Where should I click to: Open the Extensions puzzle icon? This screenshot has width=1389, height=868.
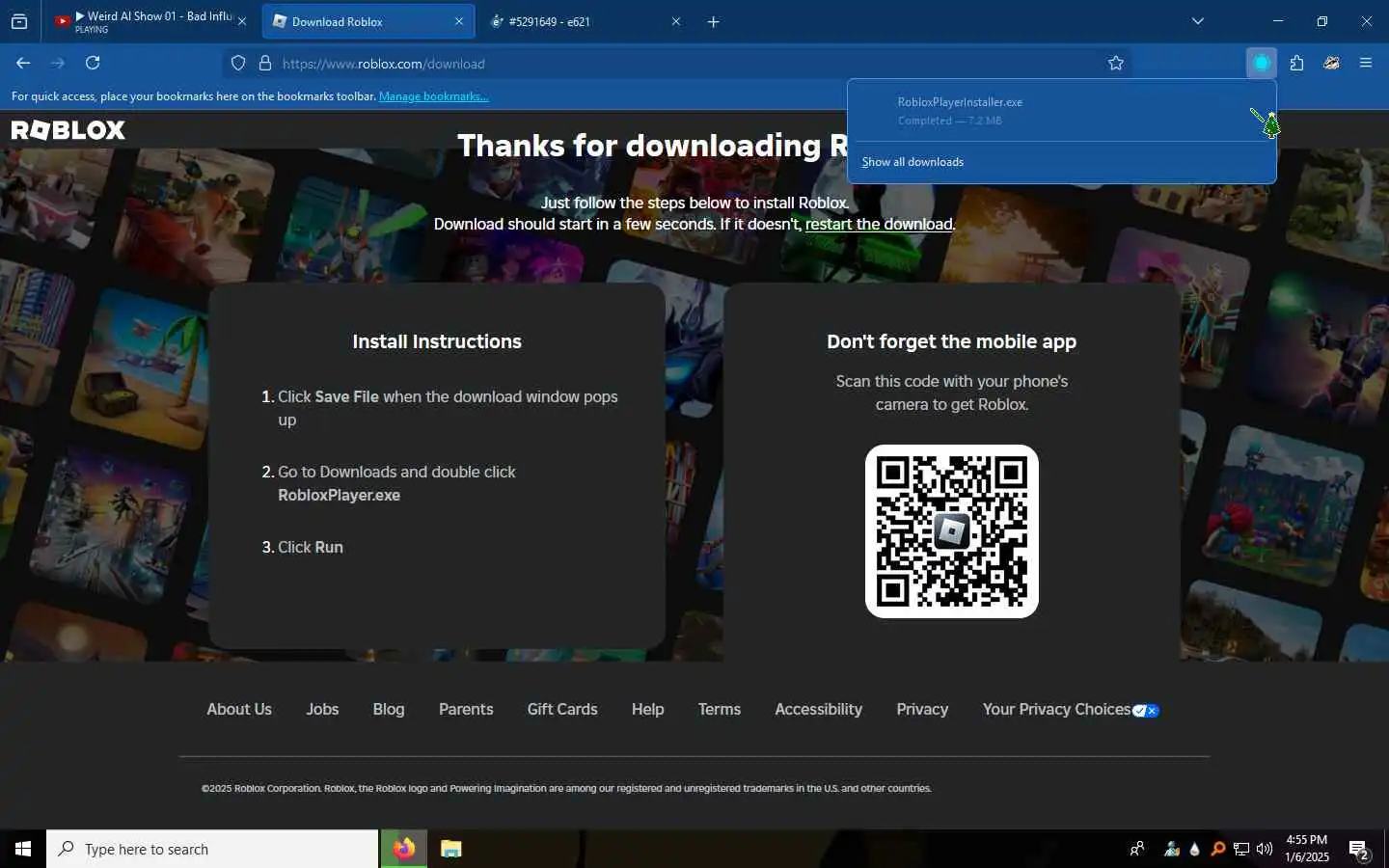coord(1296,64)
